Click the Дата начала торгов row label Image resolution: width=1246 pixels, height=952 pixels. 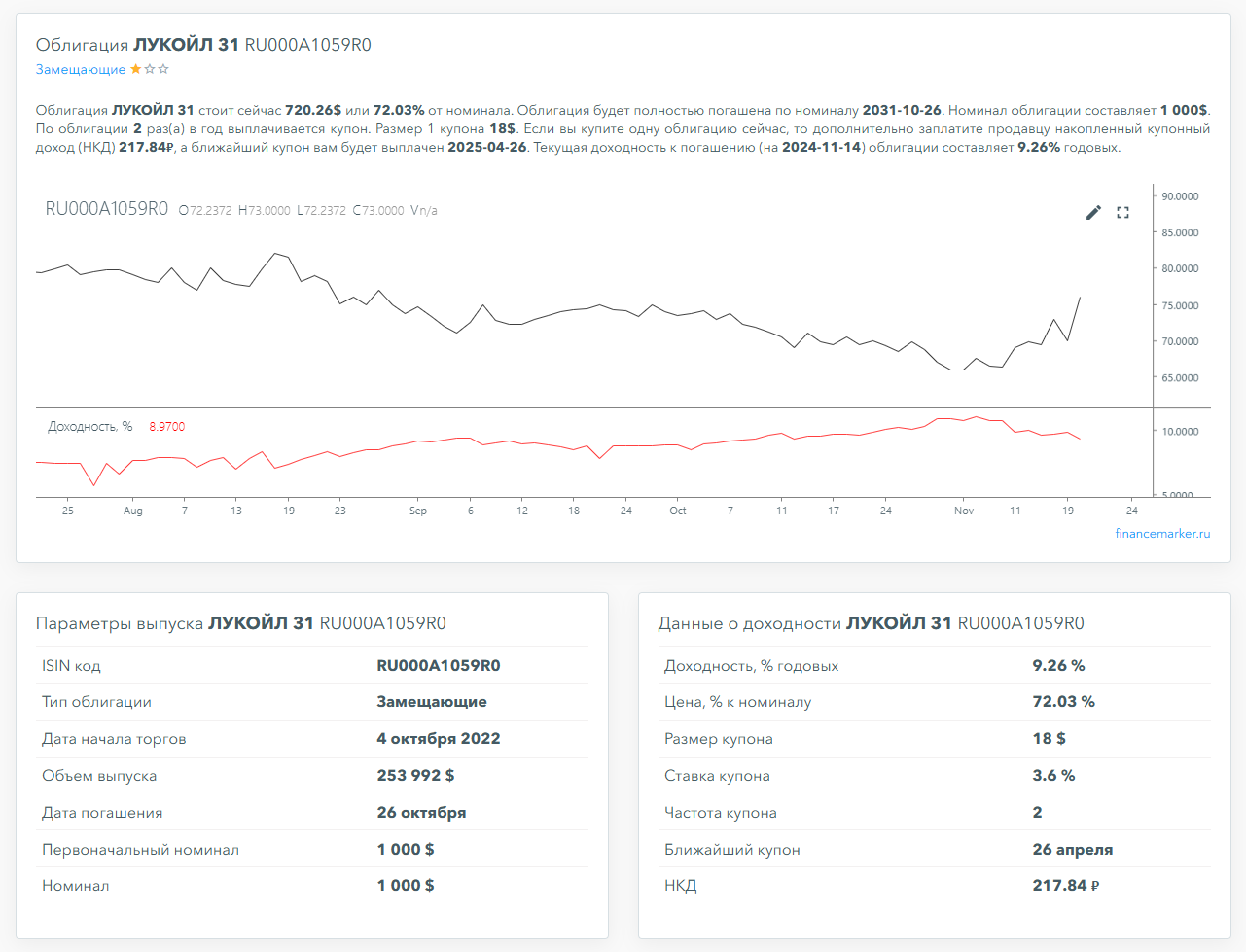tap(114, 739)
